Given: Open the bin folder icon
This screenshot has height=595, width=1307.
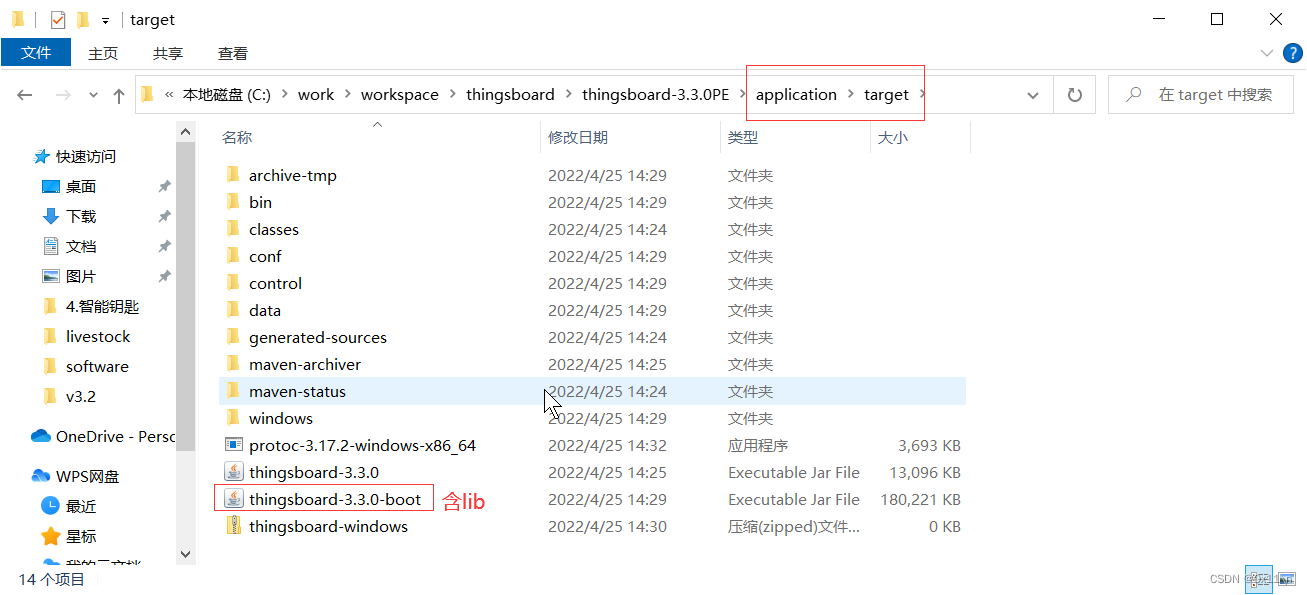Looking at the screenshot, I should (x=233, y=202).
